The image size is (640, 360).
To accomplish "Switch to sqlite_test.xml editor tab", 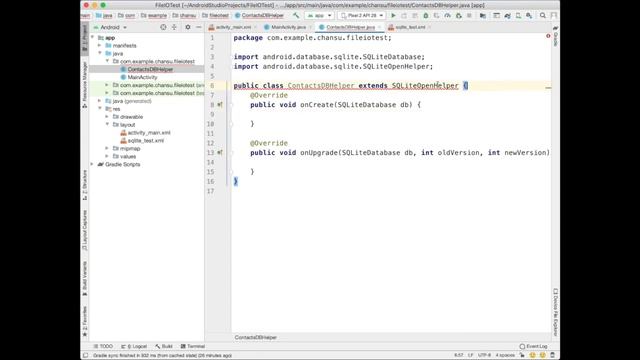I will [x=410, y=27].
